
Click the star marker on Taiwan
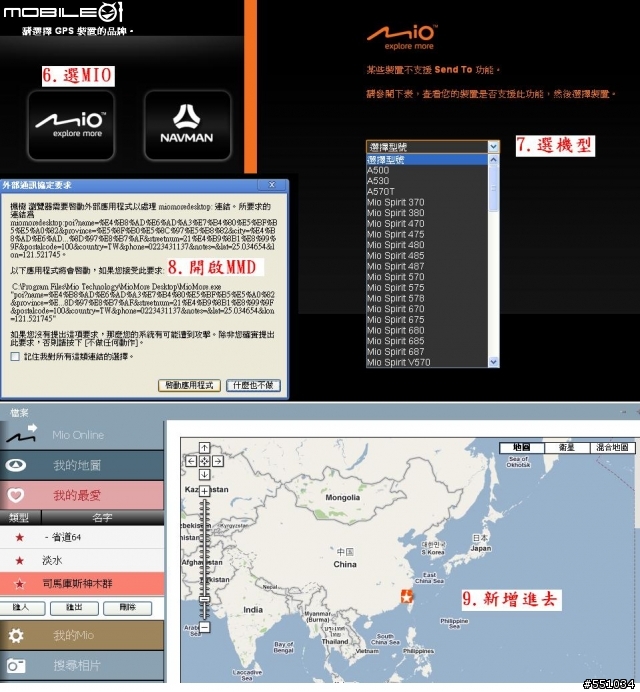(407, 596)
